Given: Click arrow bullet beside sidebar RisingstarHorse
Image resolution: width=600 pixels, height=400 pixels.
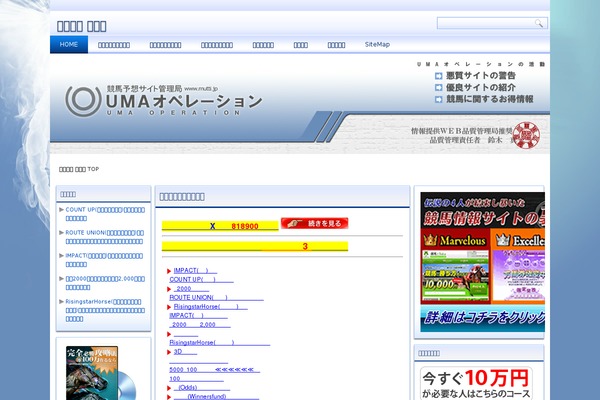Looking at the screenshot, I should (61, 302).
